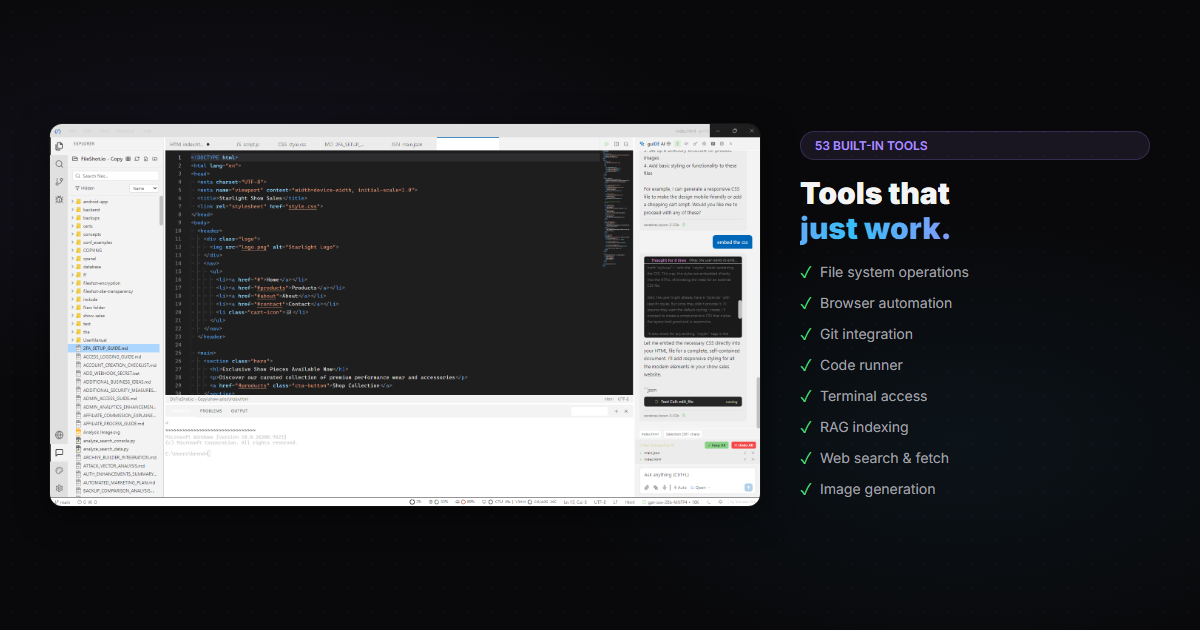Click the main branch in status bar
Viewport: 1200px width, 630px height.
click(x=61, y=502)
